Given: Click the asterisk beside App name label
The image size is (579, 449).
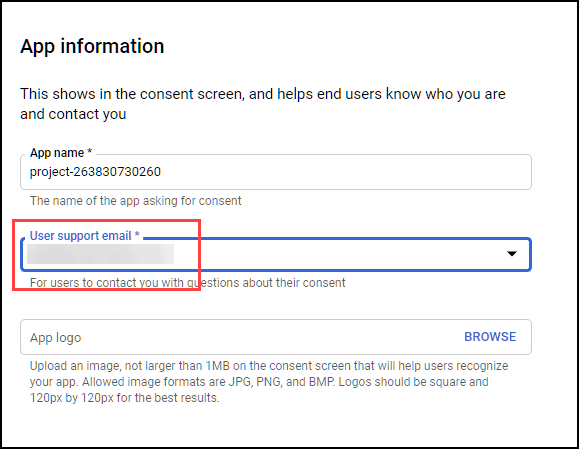Looking at the screenshot, I should [x=89, y=151].
